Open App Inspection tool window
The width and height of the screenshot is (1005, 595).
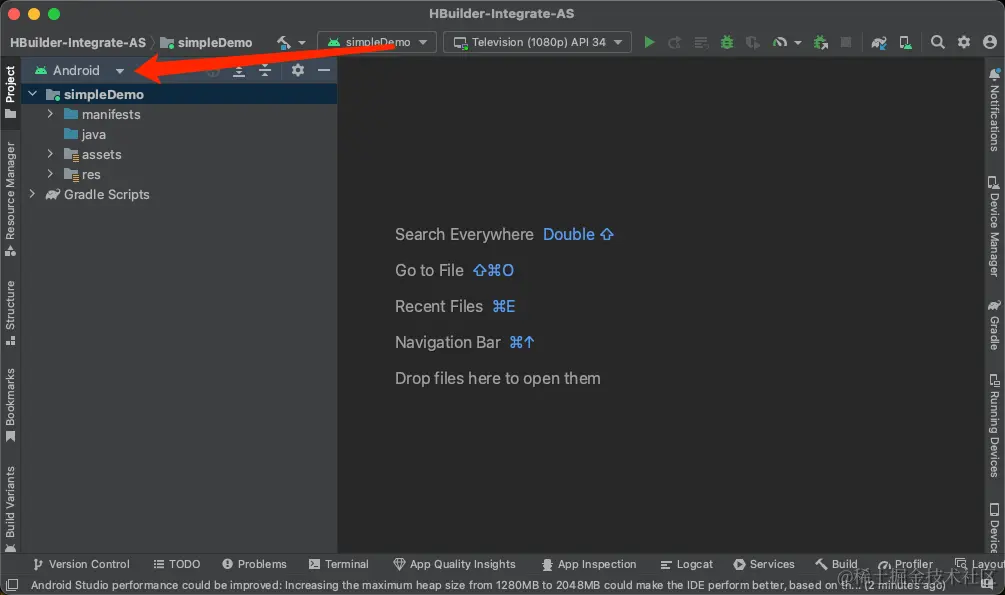(589, 564)
